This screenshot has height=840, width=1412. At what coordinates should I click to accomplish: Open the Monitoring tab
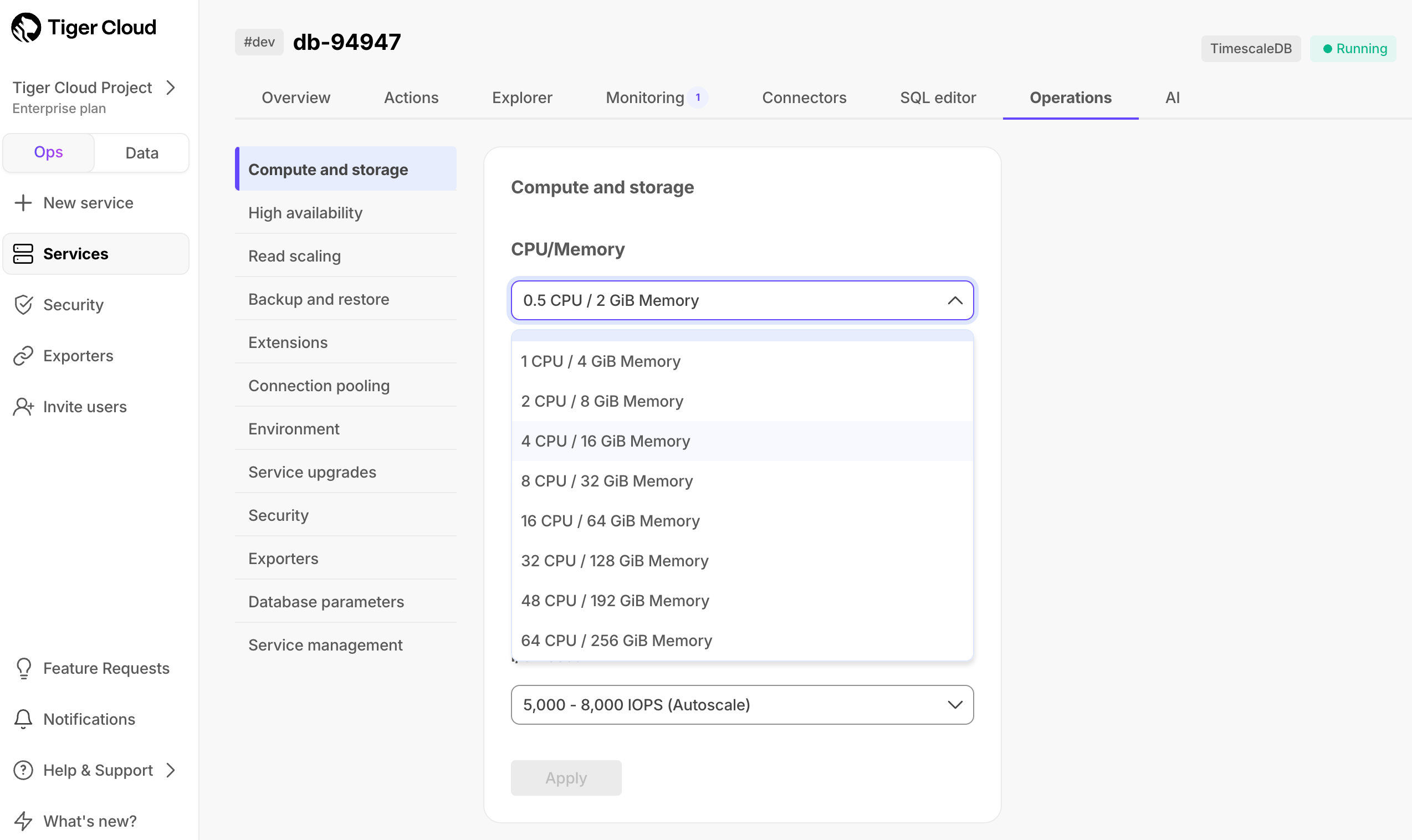pos(645,98)
